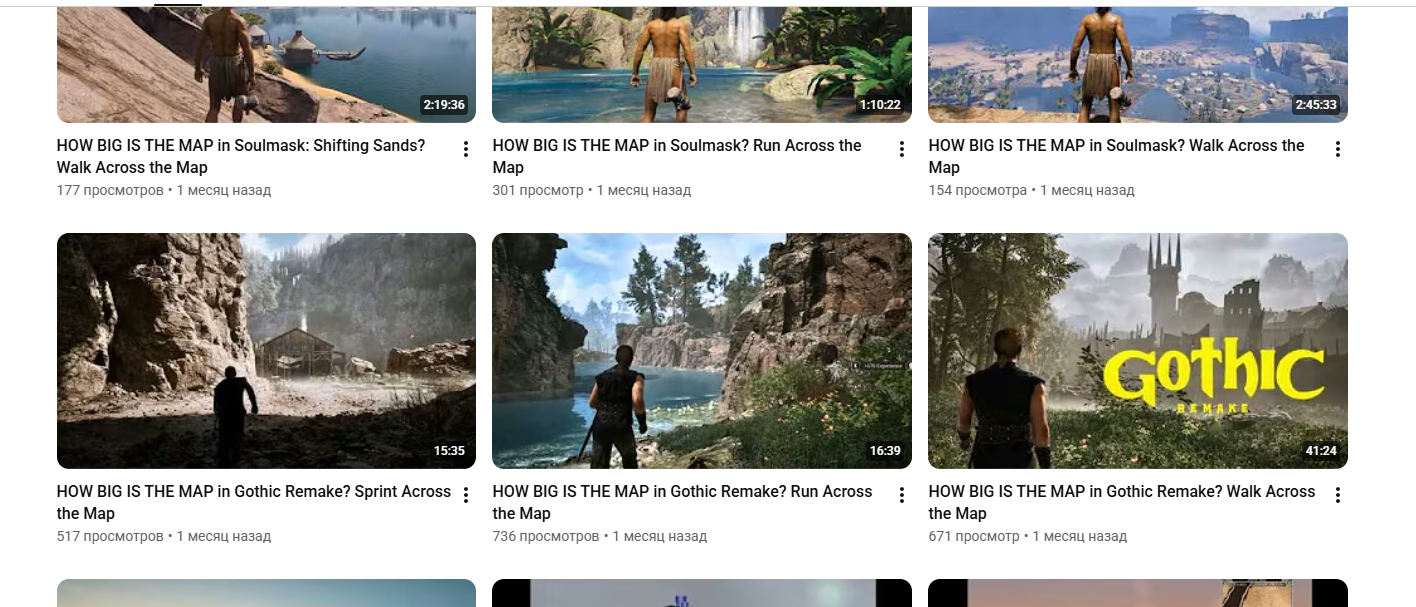Open title link 'Gothic Remake? Sprint Across the Map'
This screenshot has width=1416, height=607.
pos(254,502)
